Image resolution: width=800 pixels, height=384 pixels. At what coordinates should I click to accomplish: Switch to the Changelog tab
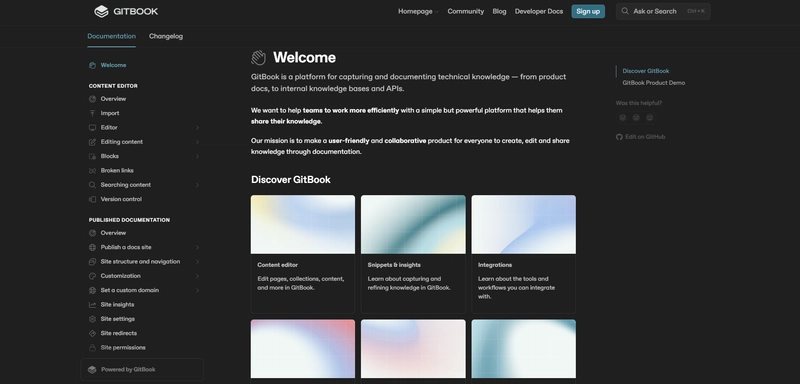pyautogui.click(x=166, y=36)
